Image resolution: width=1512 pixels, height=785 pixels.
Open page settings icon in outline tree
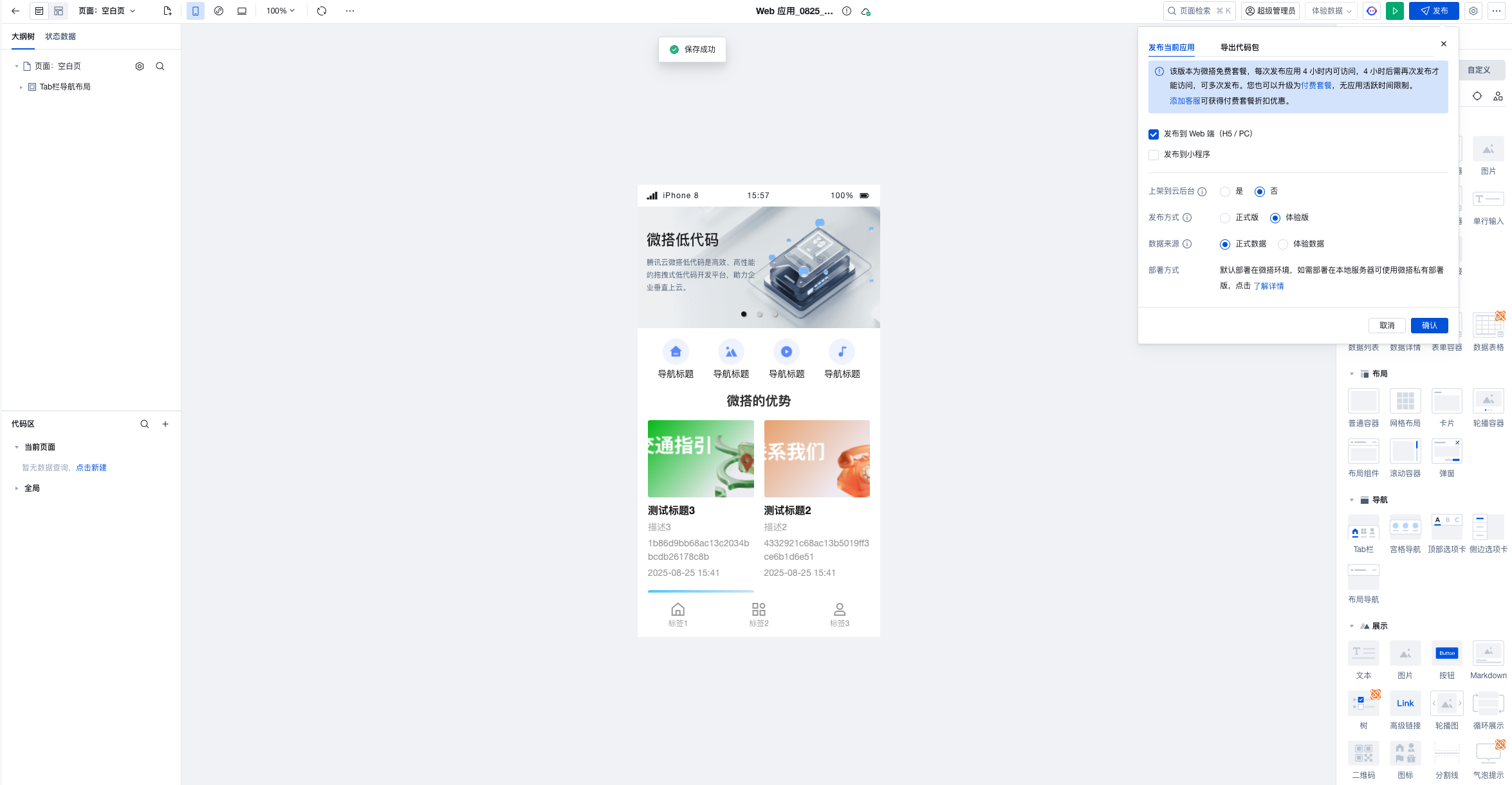click(140, 66)
